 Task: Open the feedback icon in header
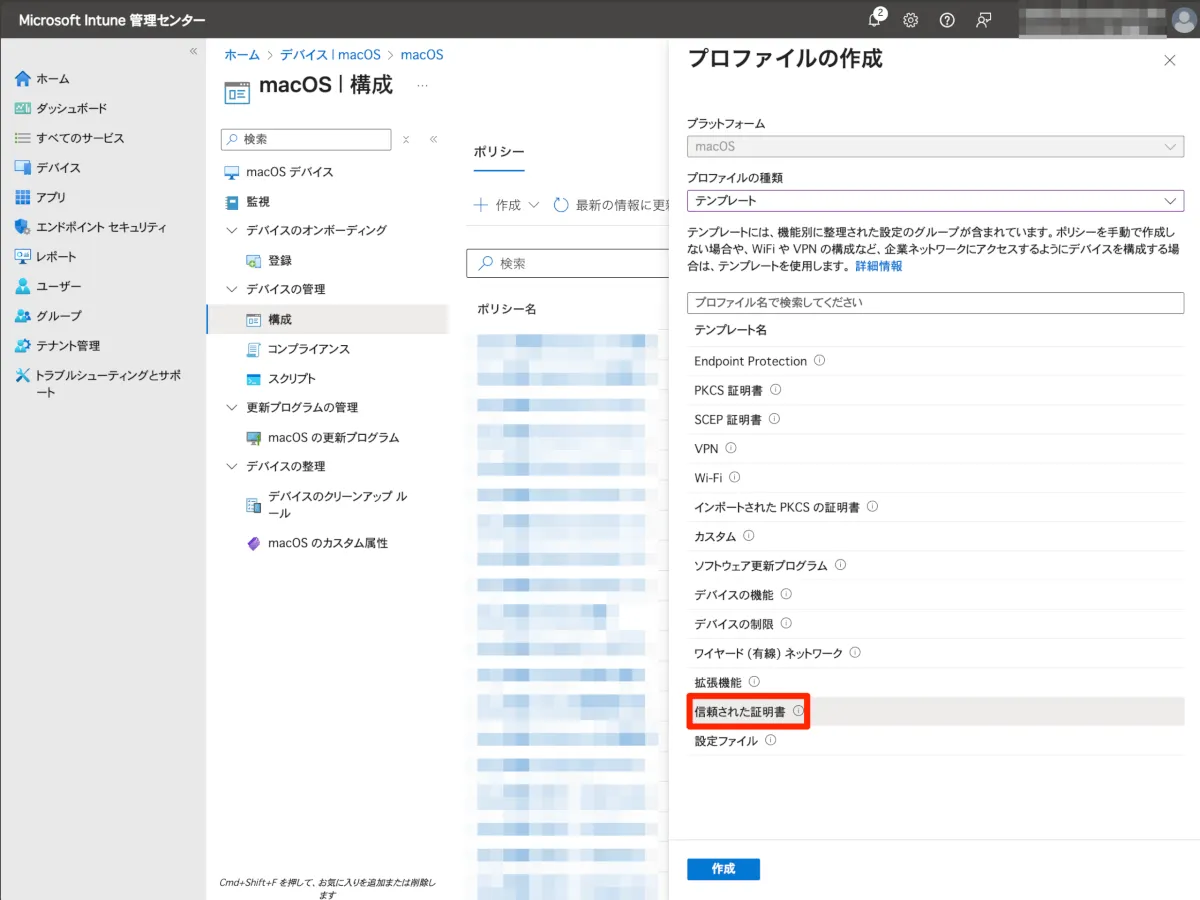point(984,20)
